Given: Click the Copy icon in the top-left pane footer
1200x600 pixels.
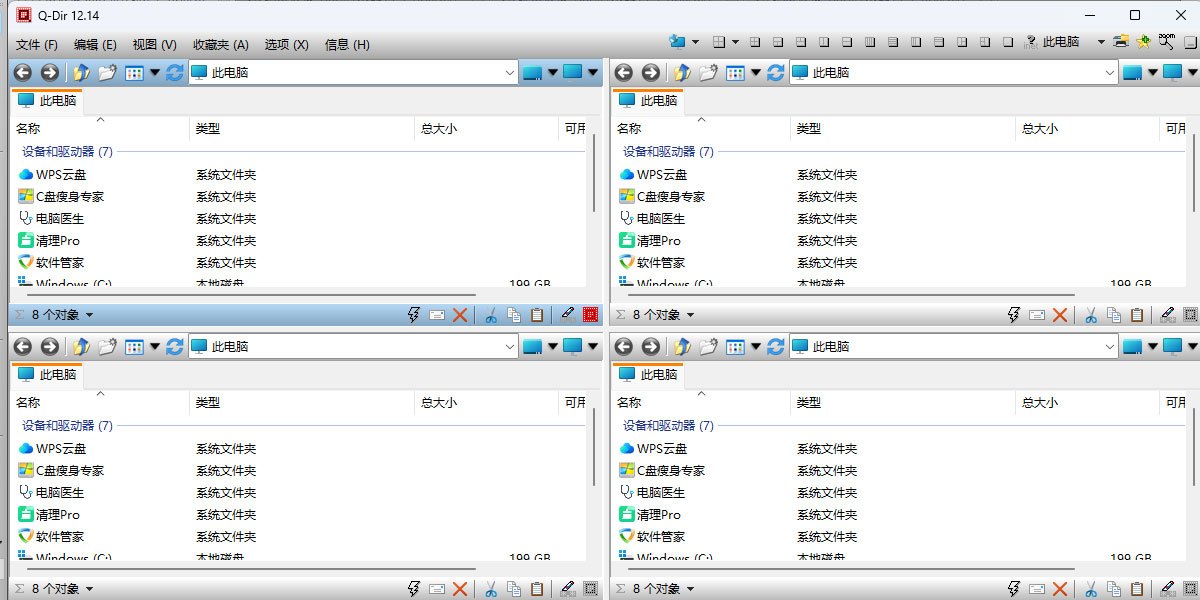Looking at the screenshot, I should pos(515,314).
